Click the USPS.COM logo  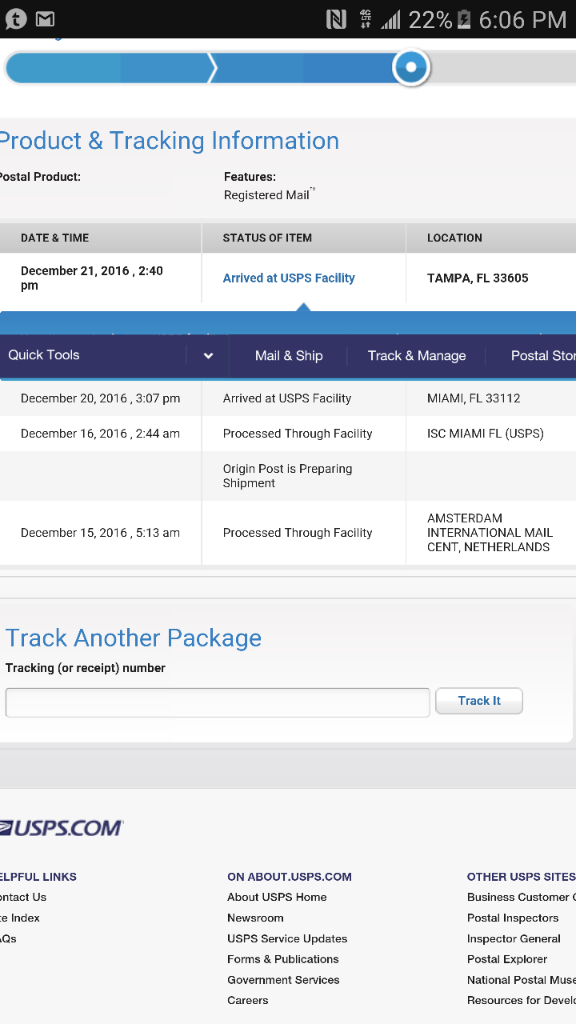(61, 828)
